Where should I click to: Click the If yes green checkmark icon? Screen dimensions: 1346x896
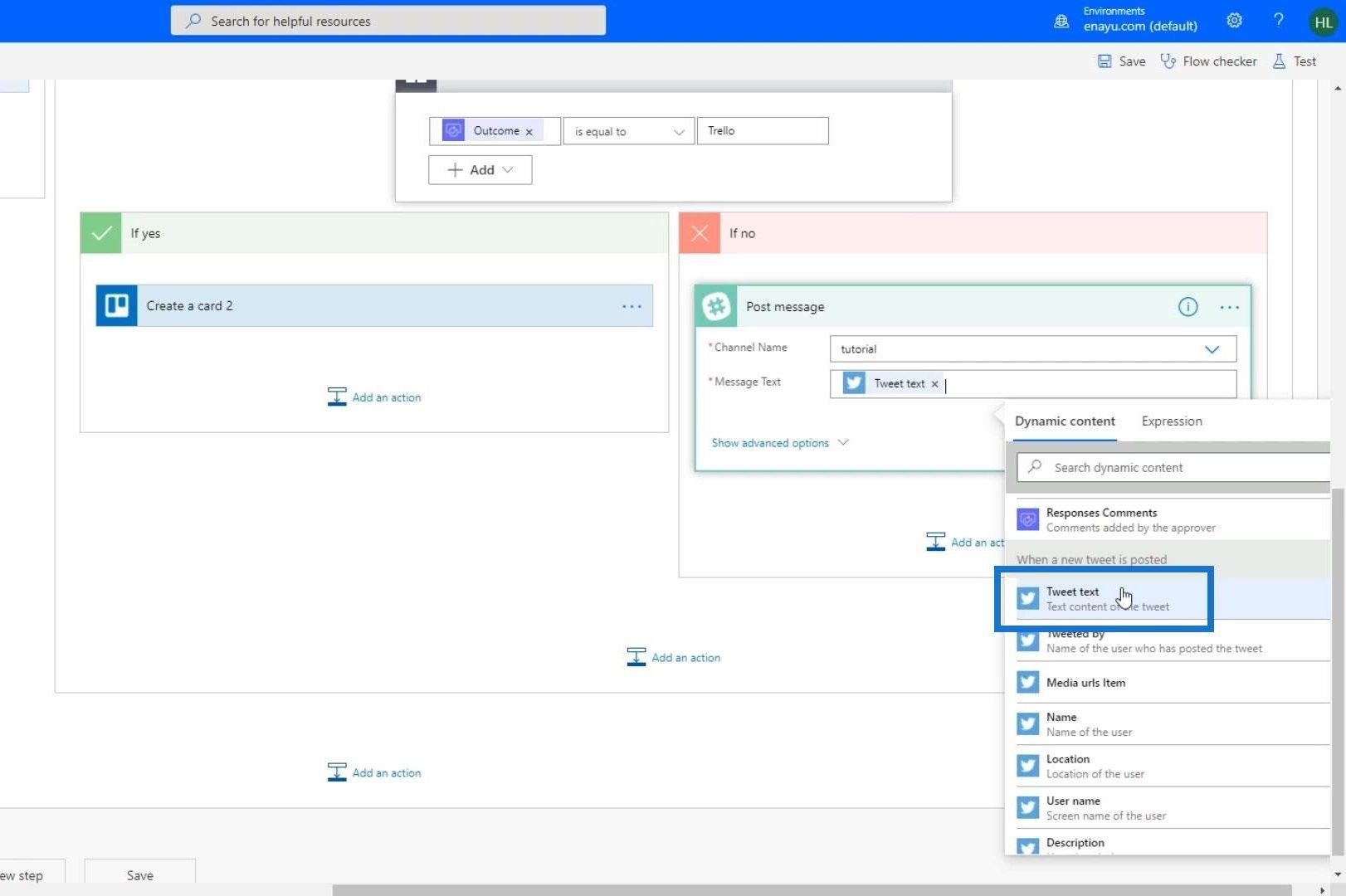pos(101,233)
